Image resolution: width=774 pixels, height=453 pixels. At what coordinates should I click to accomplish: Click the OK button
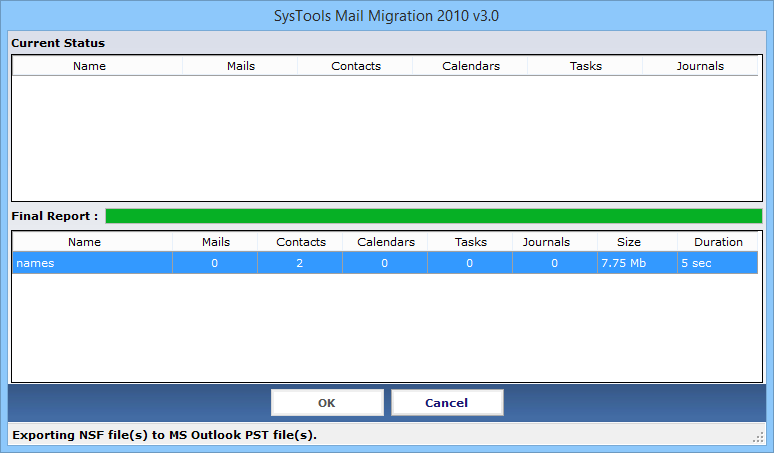pos(327,403)
